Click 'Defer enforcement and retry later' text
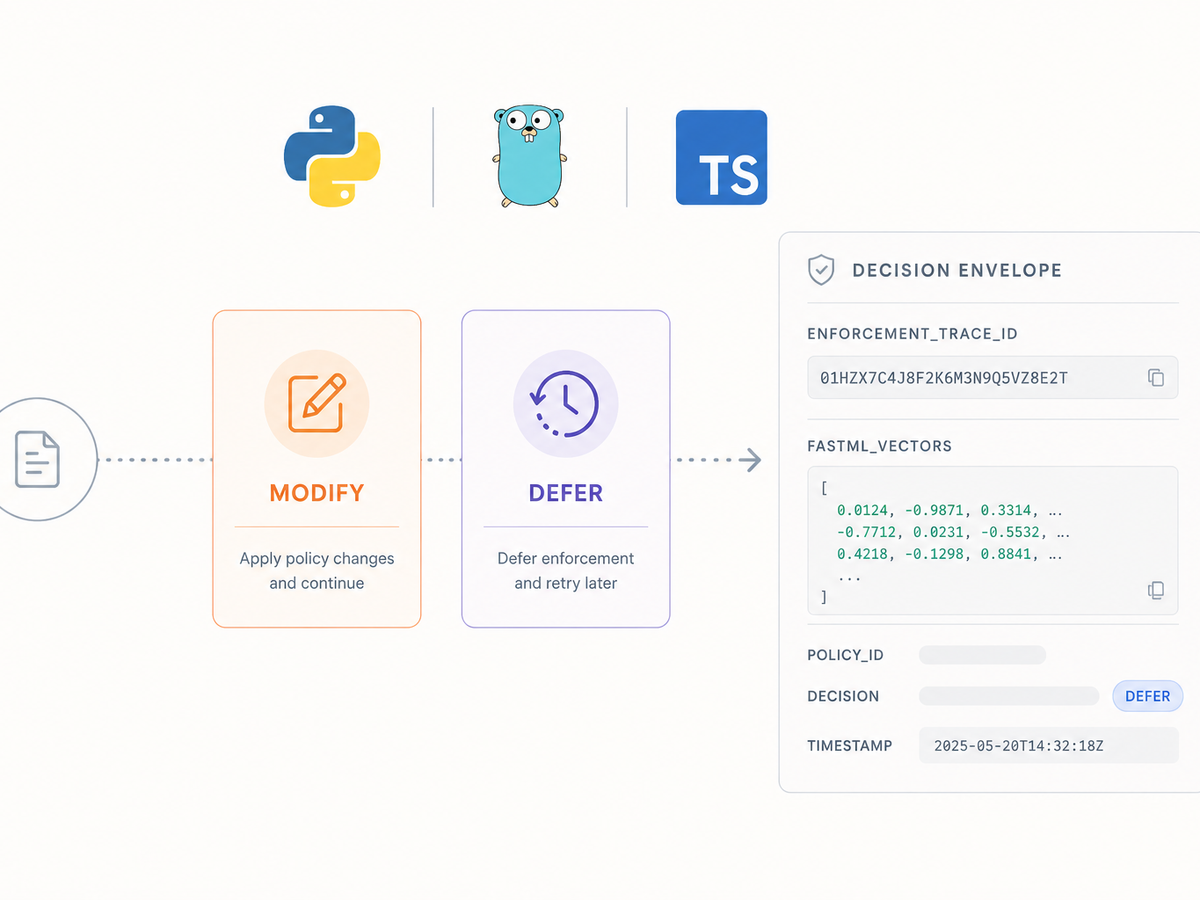1200x900 pixels. (565, 571)
